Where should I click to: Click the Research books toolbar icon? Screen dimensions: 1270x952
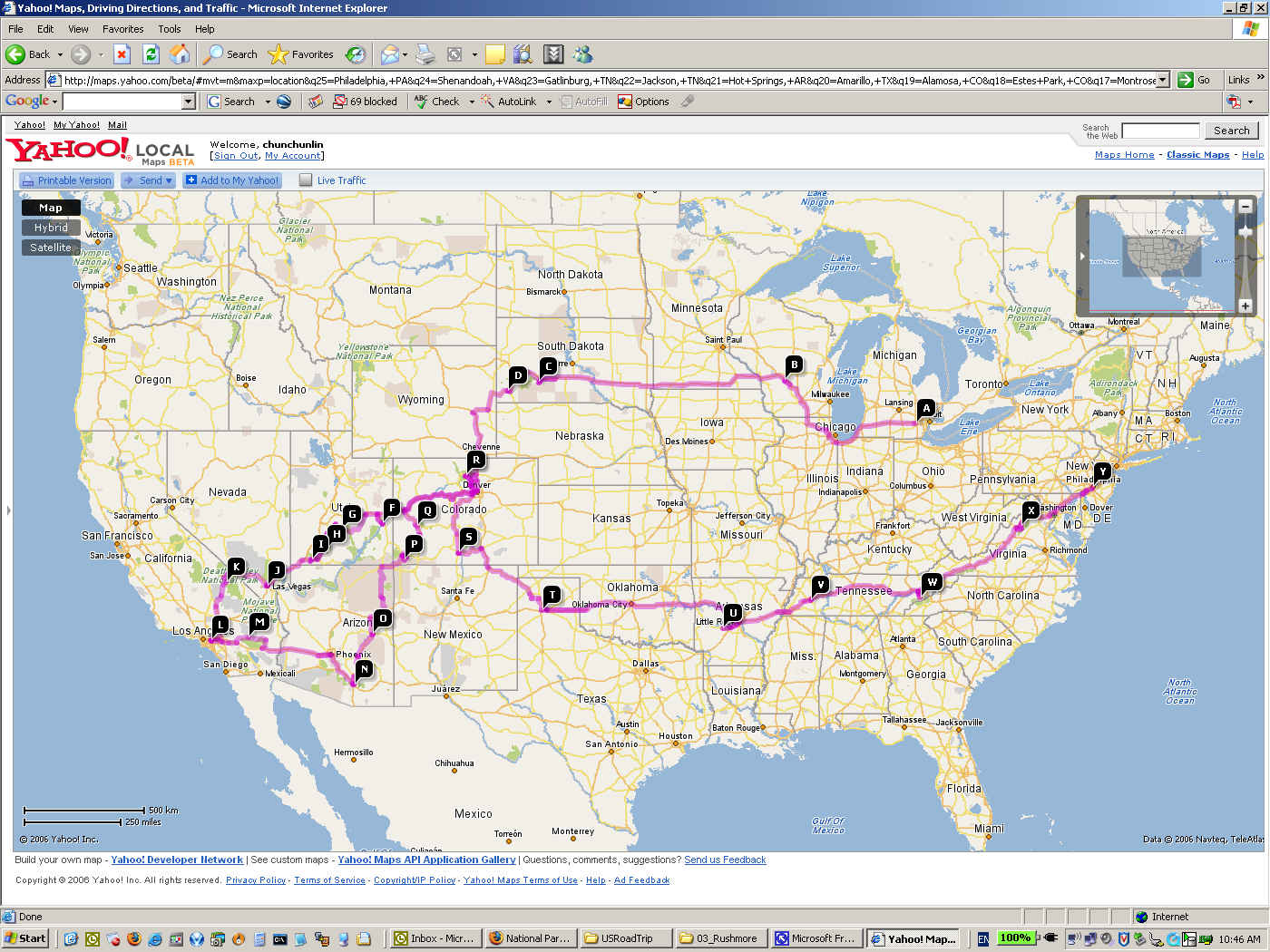(x=523, y=54)
